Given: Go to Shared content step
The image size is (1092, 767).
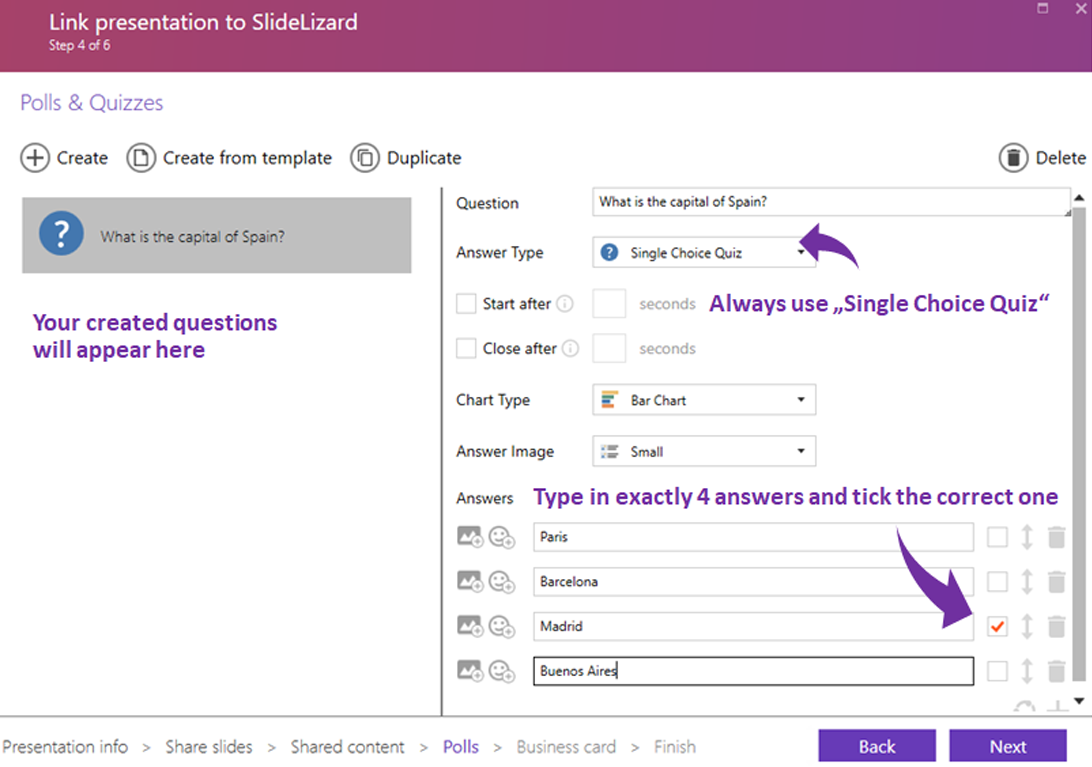Looking at the screenshot, I should point(348,747).
